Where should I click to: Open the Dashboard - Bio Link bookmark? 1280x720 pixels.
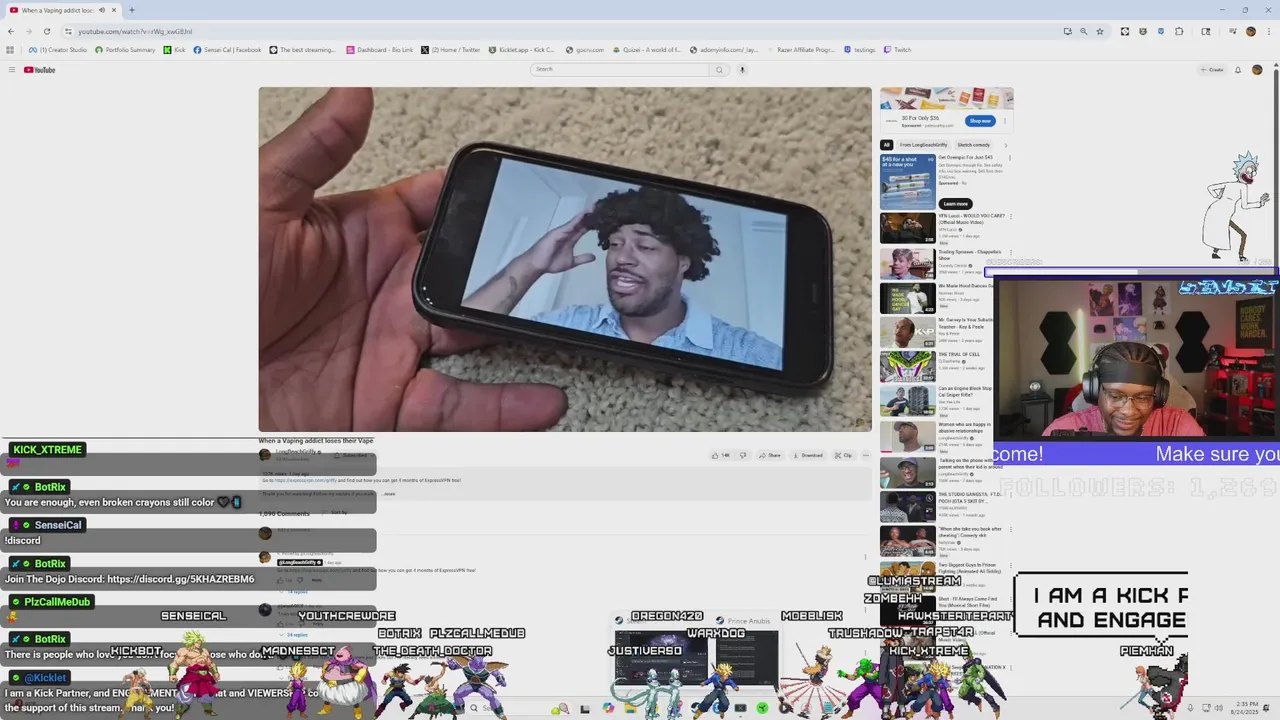[380, 50]
